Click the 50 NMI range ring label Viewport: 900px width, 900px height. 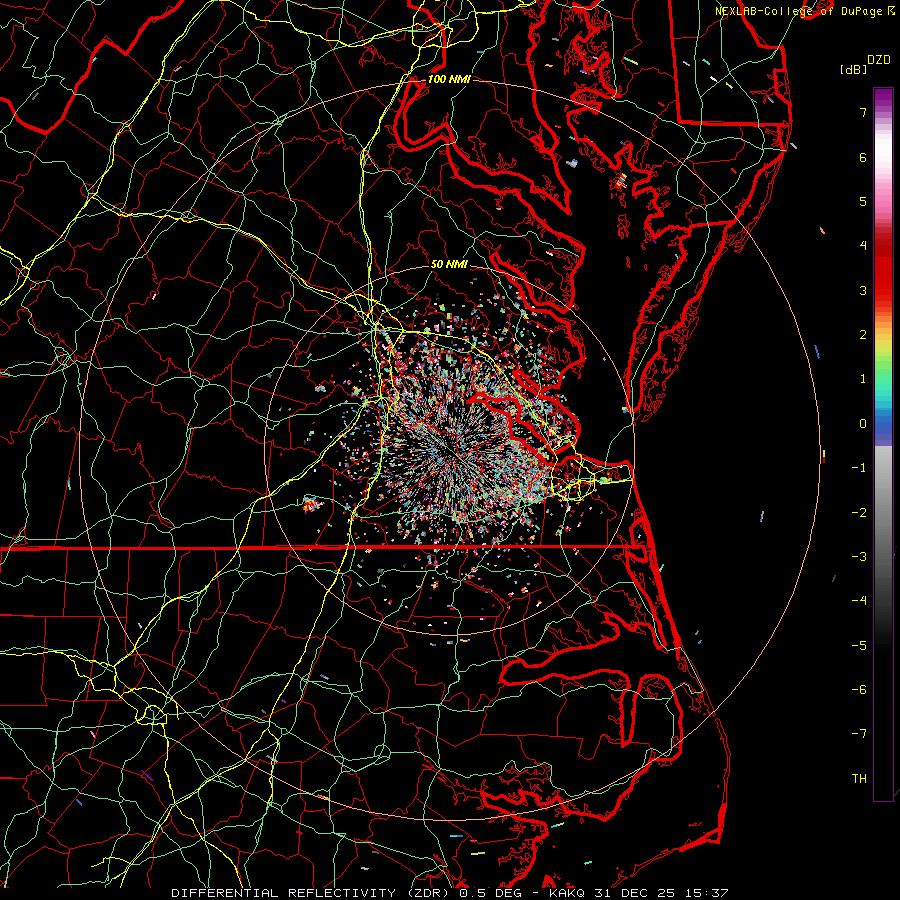449,264
